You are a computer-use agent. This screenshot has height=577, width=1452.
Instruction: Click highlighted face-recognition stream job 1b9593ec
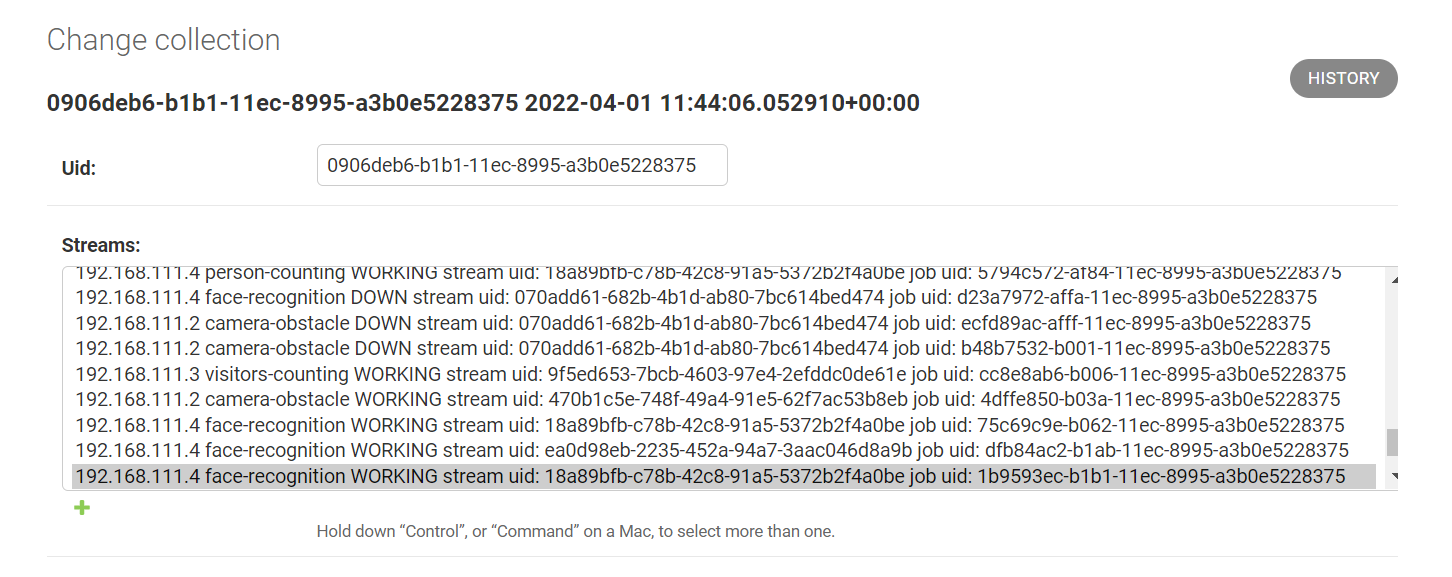[x=710, y=476]
